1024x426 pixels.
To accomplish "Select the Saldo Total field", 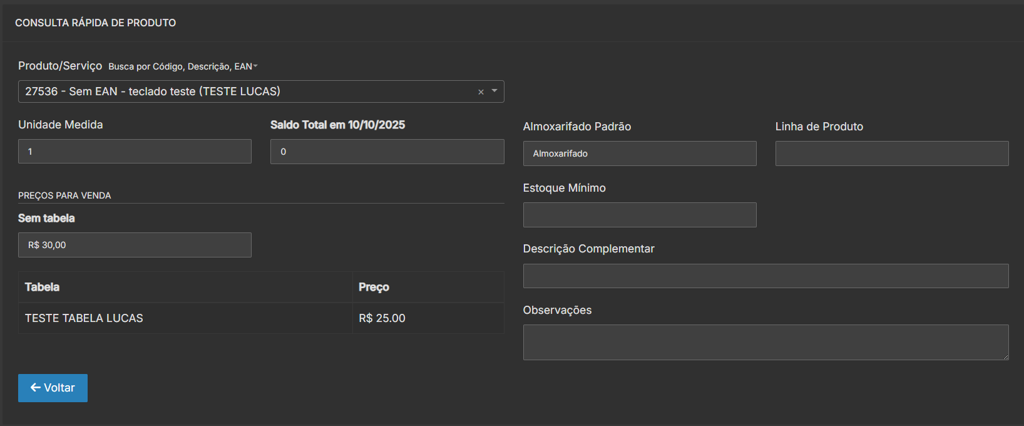I will tap(387, 152).
